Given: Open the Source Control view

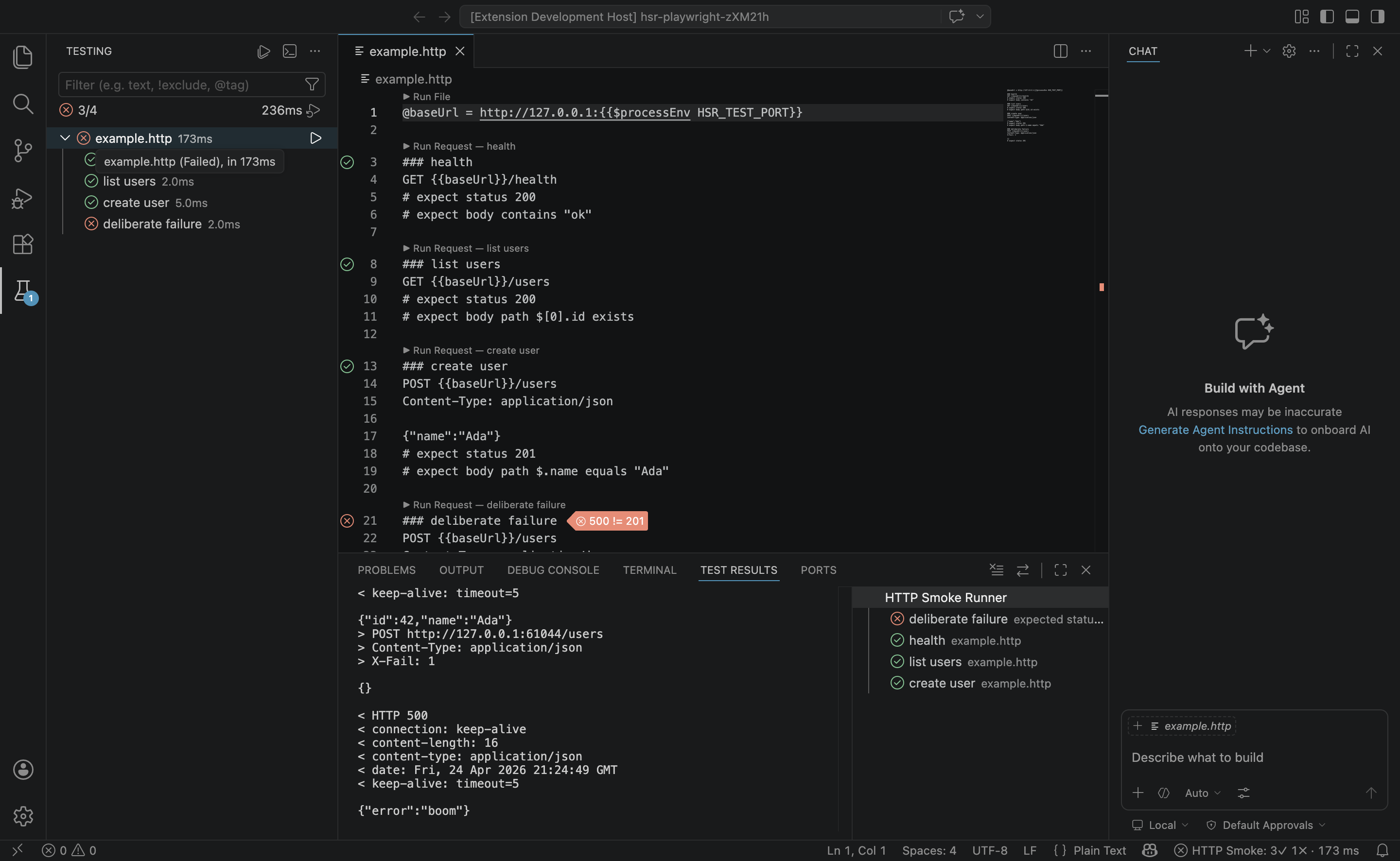Looking at the screenshot, I should click(x=23, y=151).
